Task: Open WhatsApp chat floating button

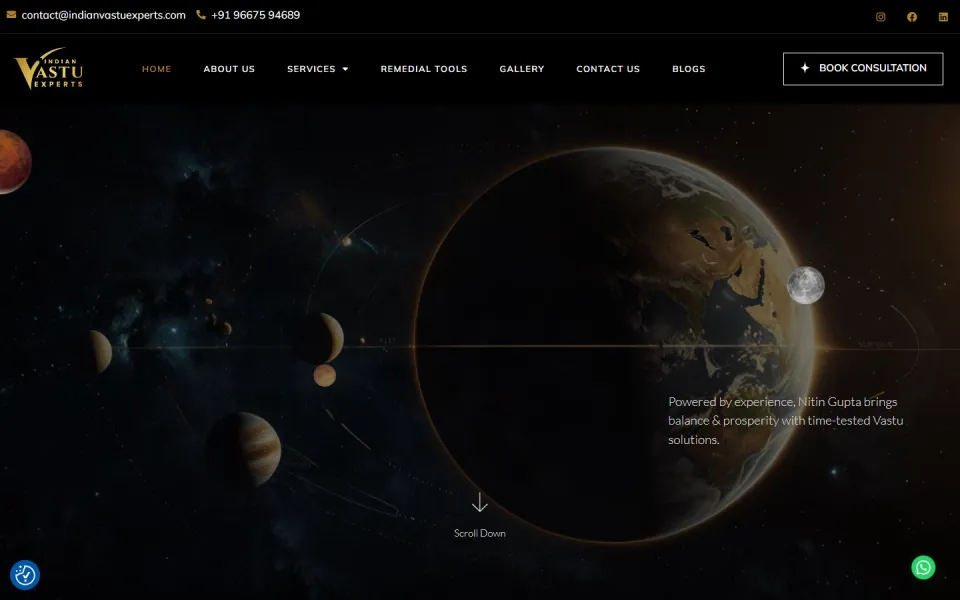Action: [923, 567]
